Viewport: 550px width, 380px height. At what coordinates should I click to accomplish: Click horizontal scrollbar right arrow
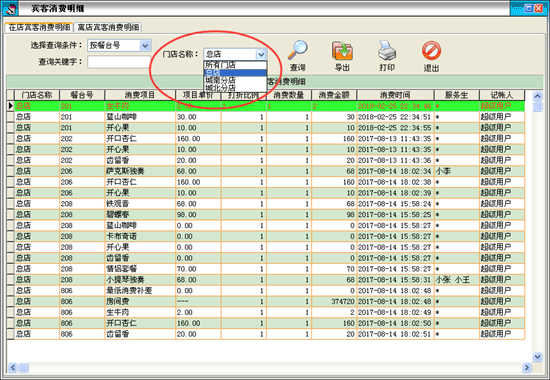(526, 368)
